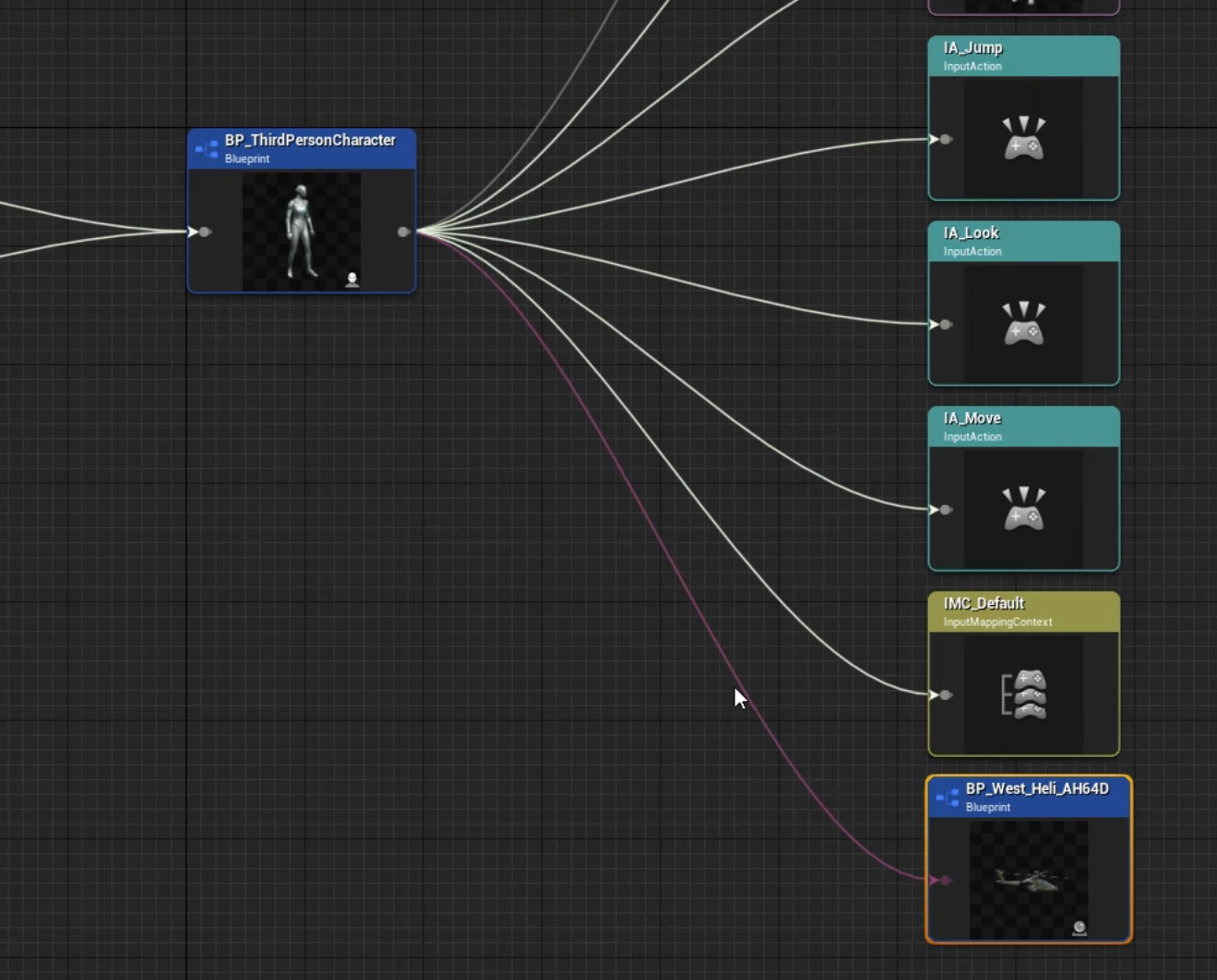Image resolution: width=1217 pixels, height=980 pixels.
Task: Click the InputMappingContext type label
Action: [x=997, y=622]
